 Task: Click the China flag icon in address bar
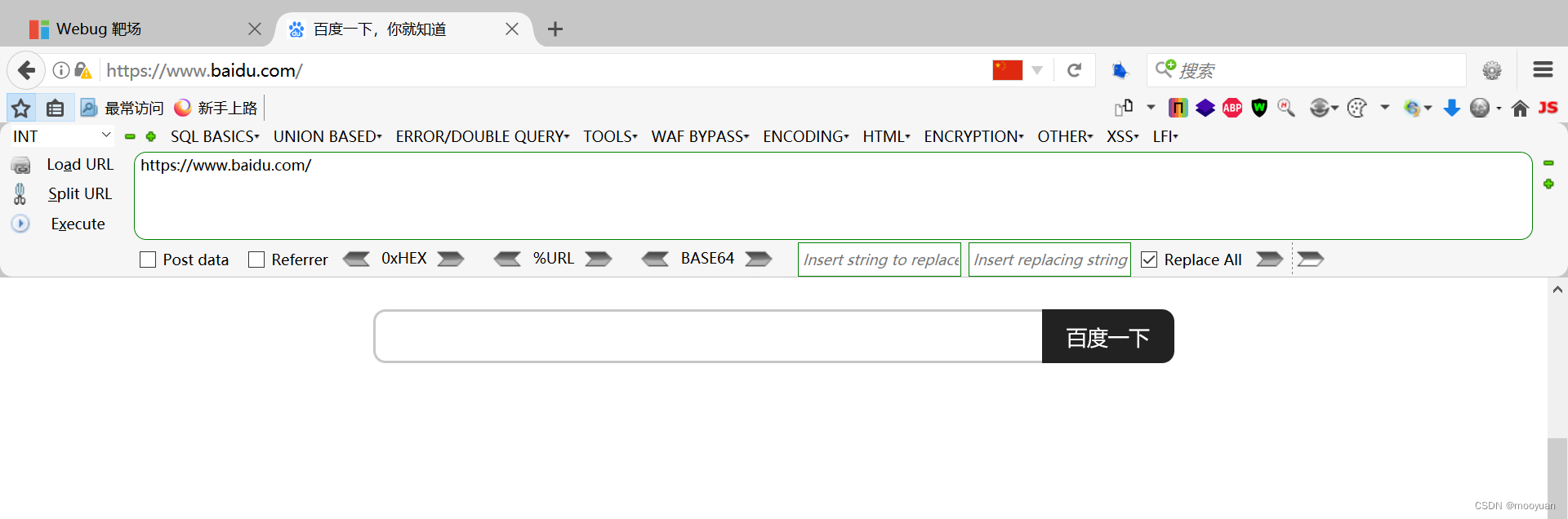pyautogui.click(x=1007, y=70)
